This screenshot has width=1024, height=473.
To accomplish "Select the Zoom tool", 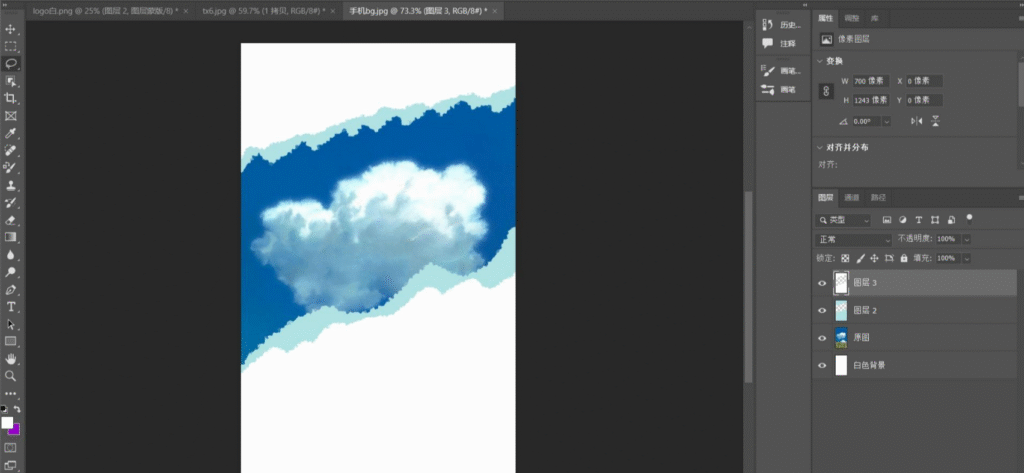I will (x=10, y=376).
